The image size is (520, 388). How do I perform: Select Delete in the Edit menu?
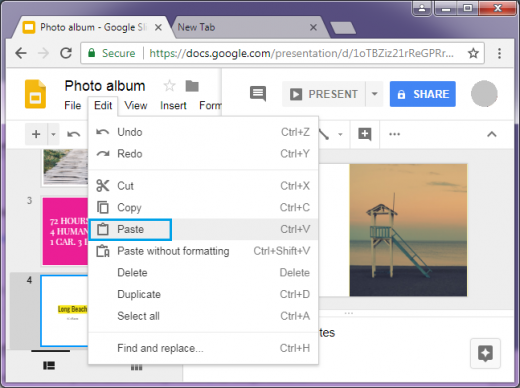pos(203,273)
